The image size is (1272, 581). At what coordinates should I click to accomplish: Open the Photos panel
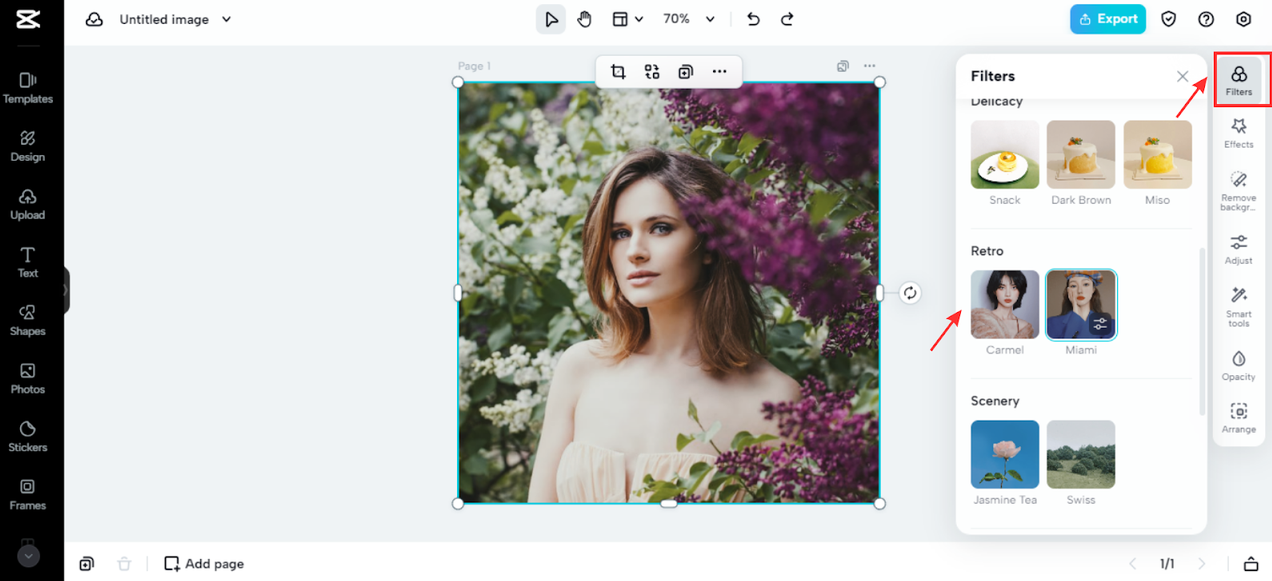pos(28,378)
